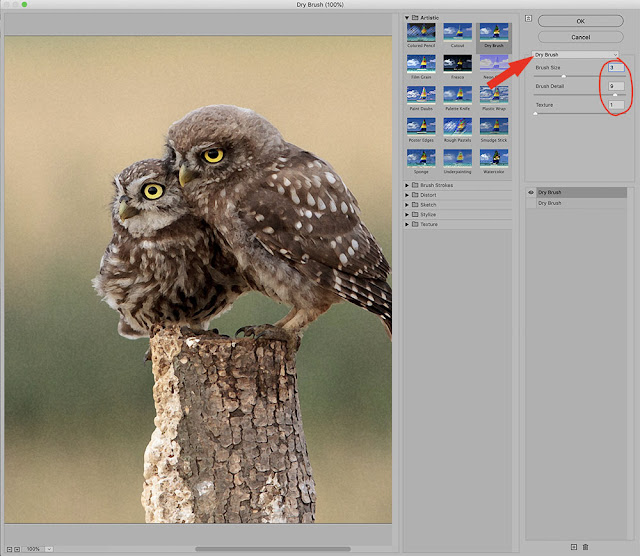Click the preview horizontal scrollbar
Viewport: 640px width, 556px height.
273,549
